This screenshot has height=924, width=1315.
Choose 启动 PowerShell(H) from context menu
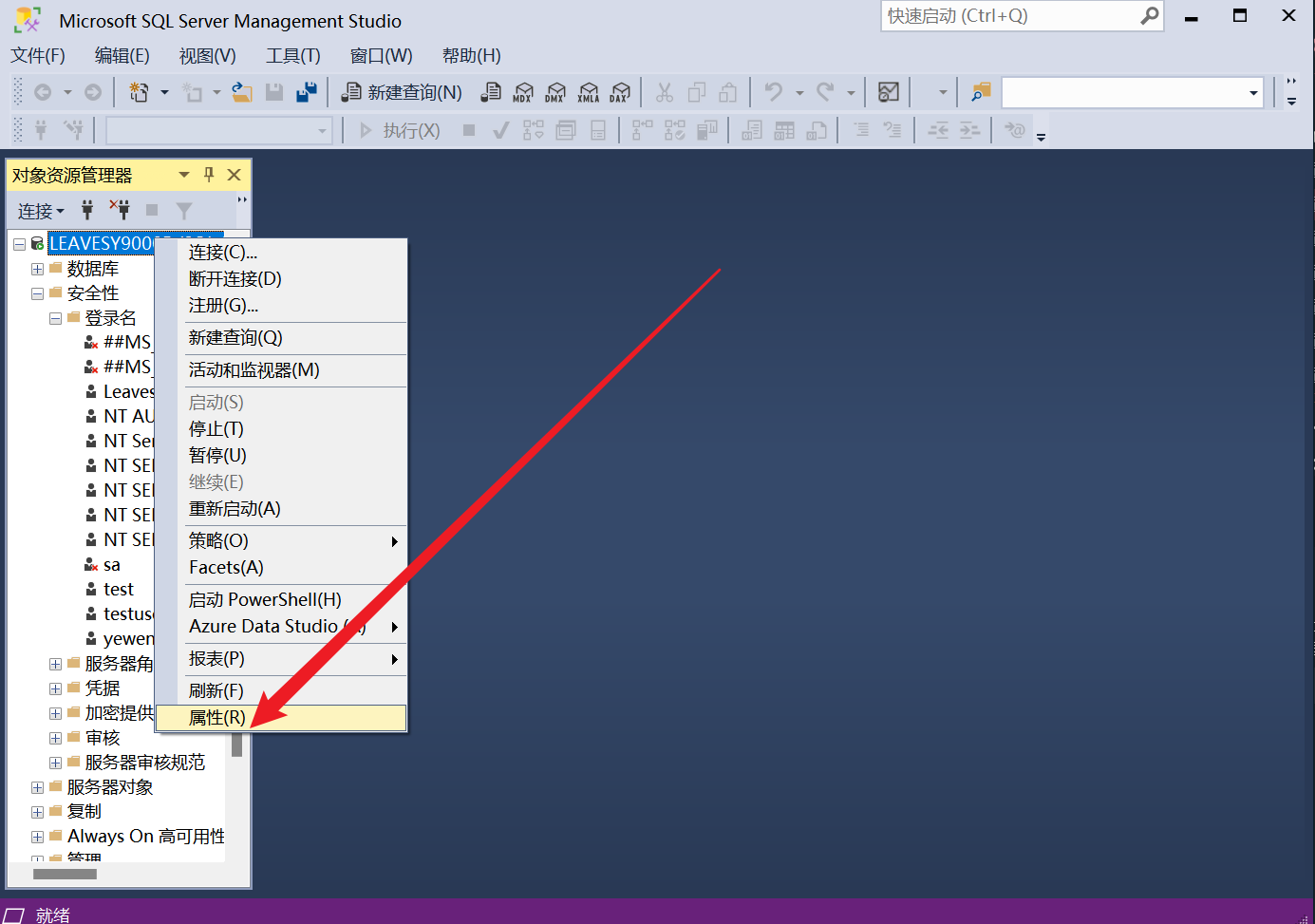(282, 599)
